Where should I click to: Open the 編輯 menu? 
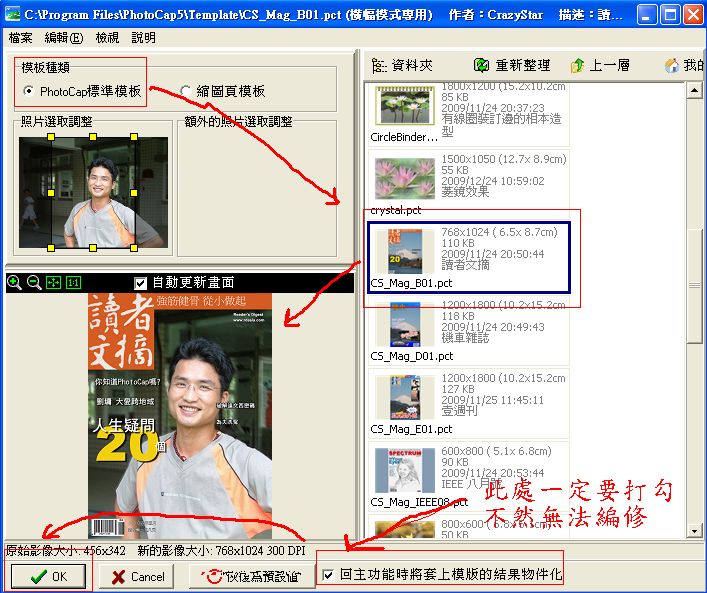64,37
